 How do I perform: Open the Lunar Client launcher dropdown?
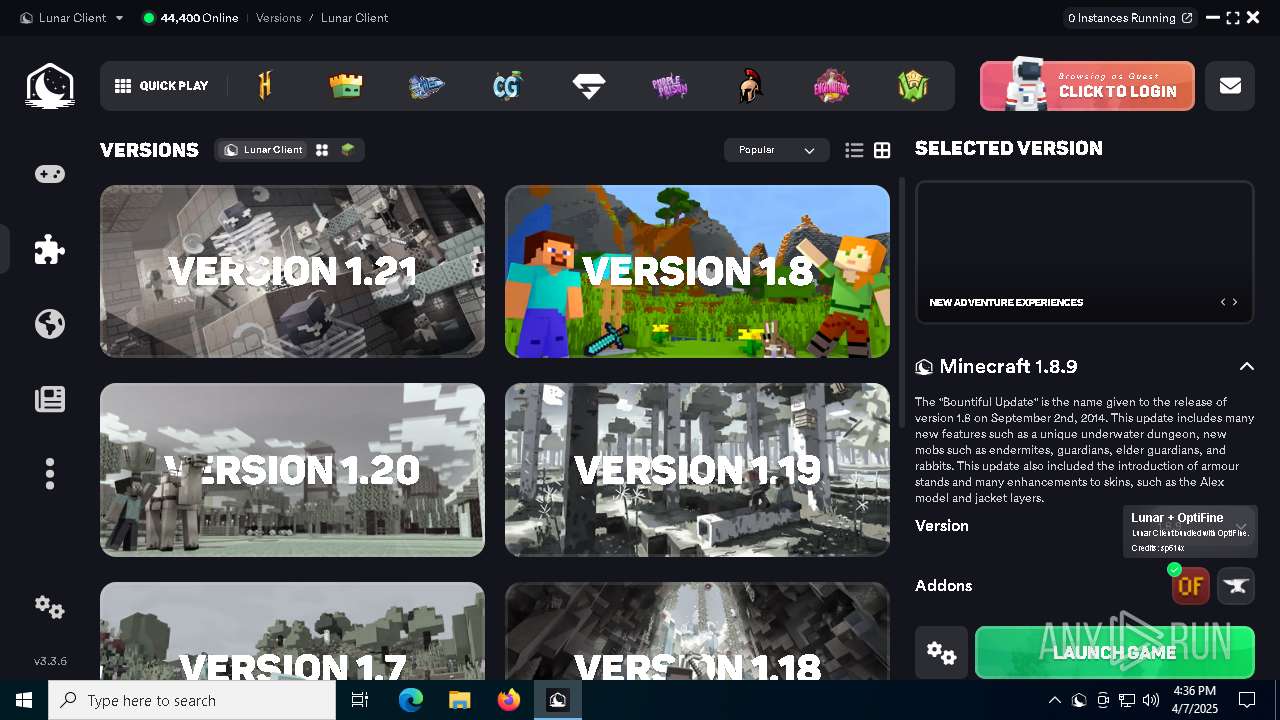pyautogui.click(x=72, y=18)
